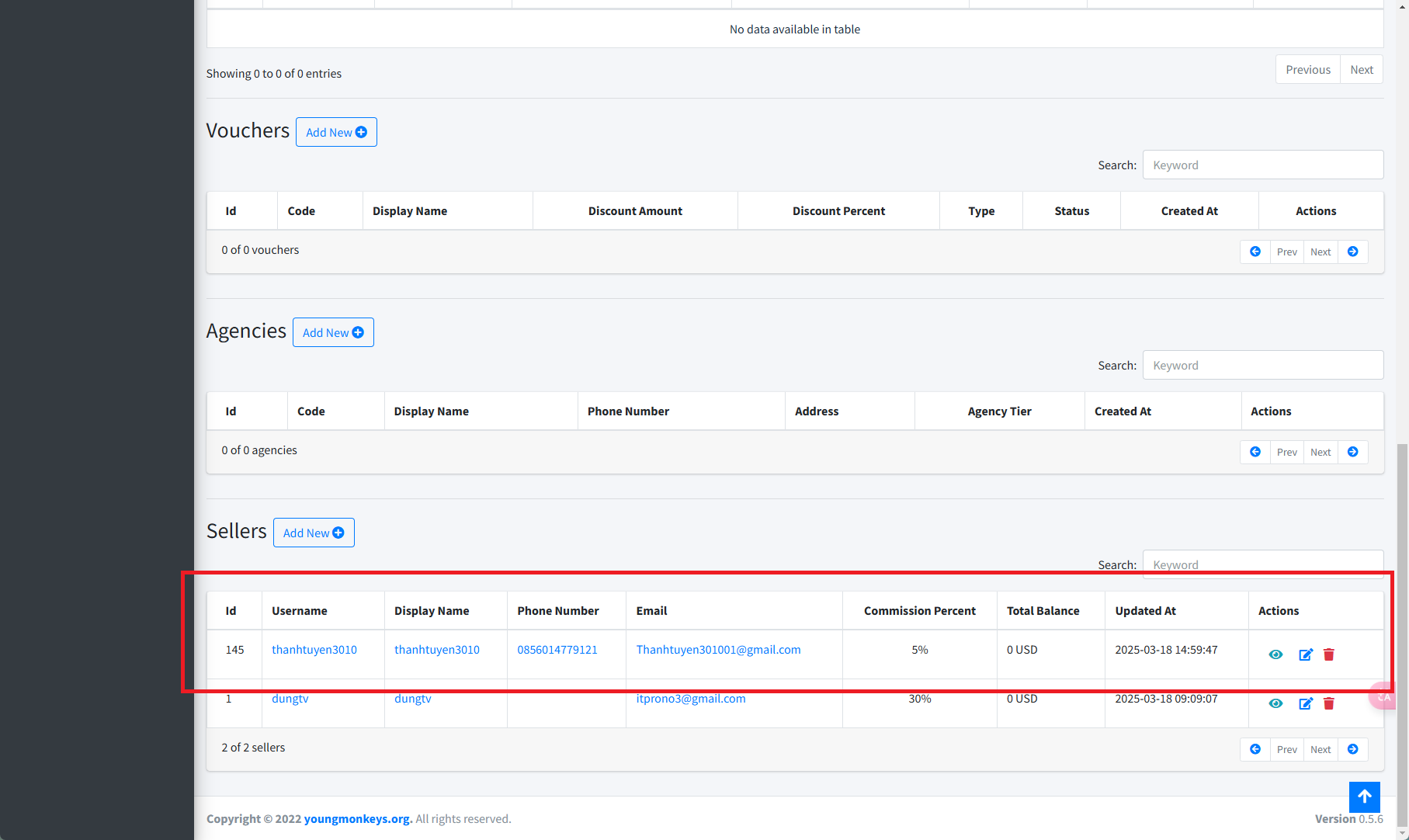Click Prev in Sellers pagination

[x=1287, y=749]
